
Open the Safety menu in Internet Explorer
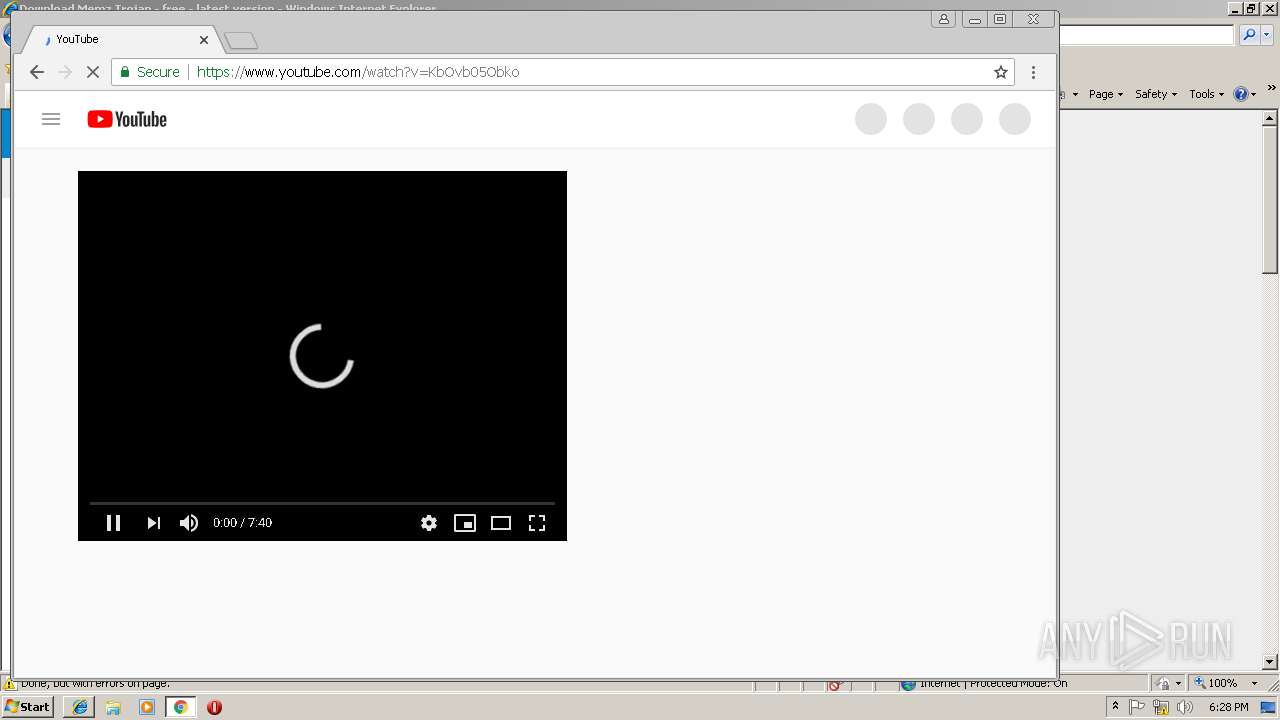(x=1156, y=94)
